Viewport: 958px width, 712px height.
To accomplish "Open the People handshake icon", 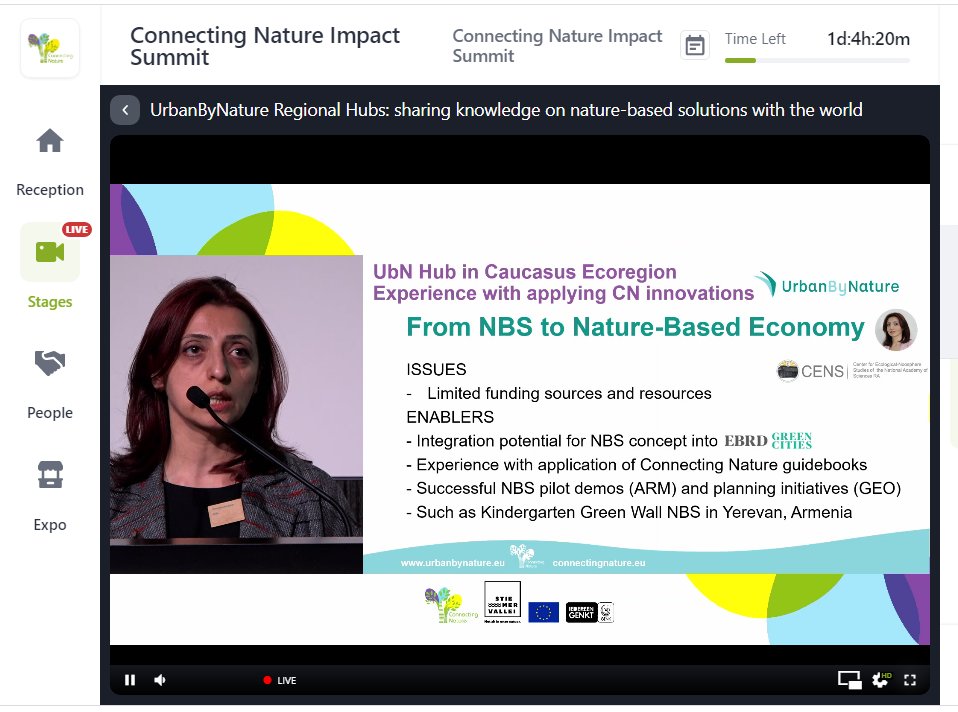I will (49, 363).
